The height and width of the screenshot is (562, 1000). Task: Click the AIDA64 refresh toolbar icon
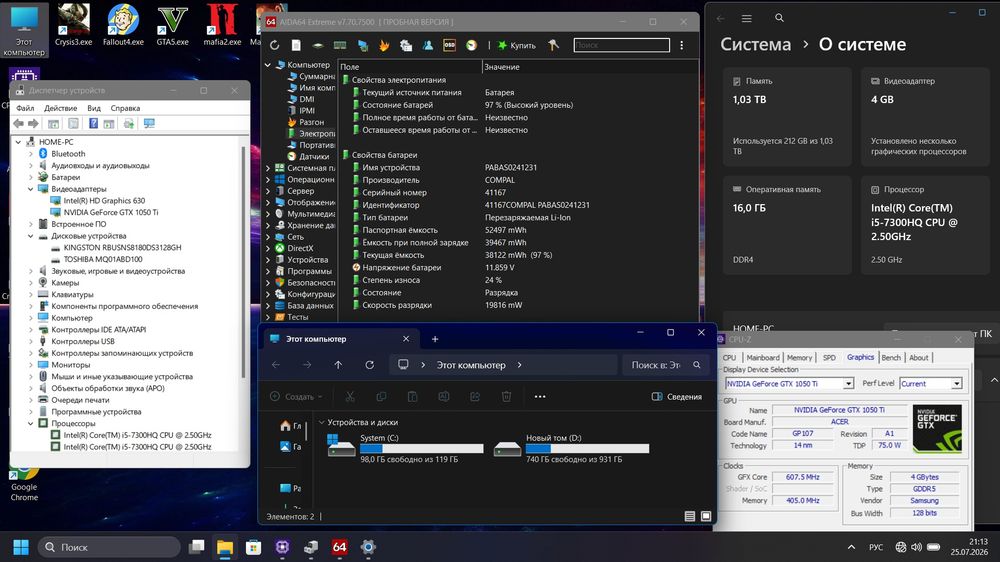point(274,45)
